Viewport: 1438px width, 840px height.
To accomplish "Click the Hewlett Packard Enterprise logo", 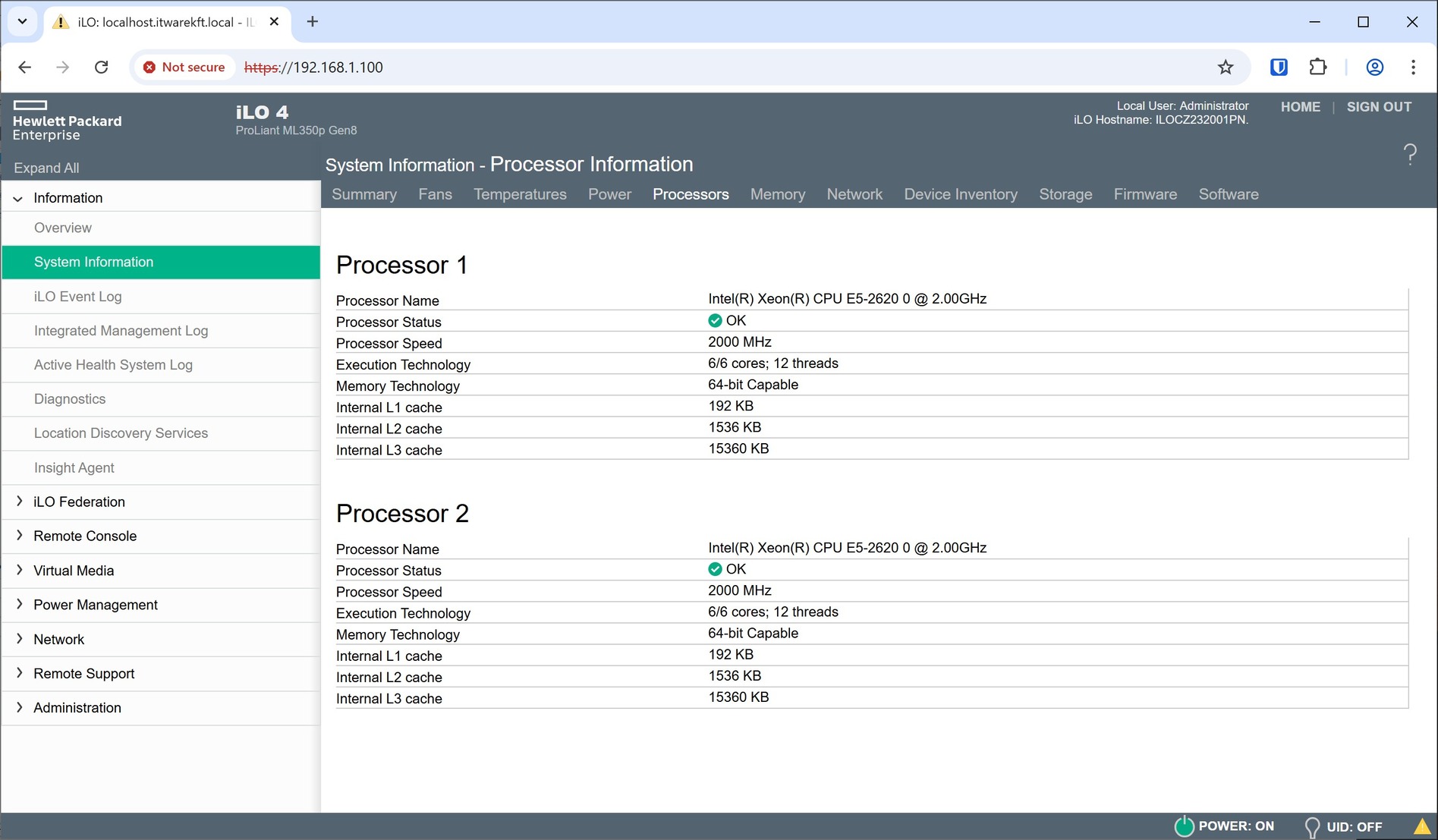I will point(68,121).
